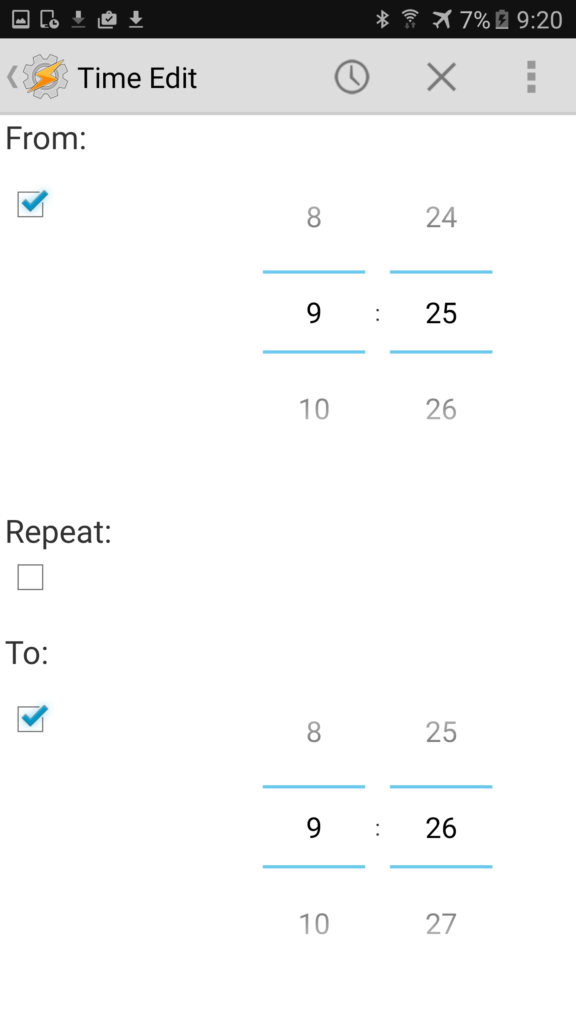Tap the clock icon in the toolbar
Viewport: 576px width, 1024px height.
(x=352, y=77)
